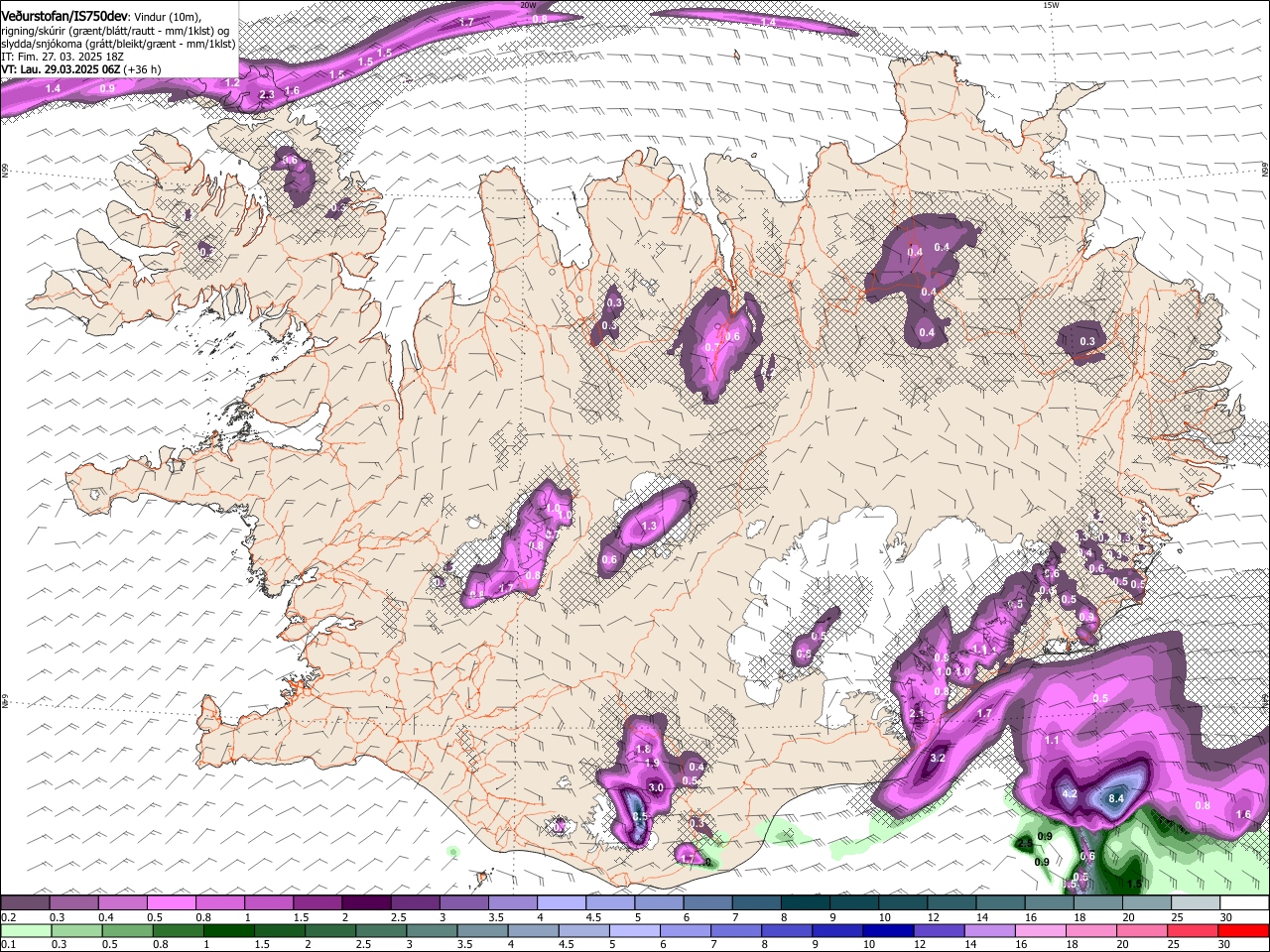Select the lower legend swatch starting at 0.5
The width and height of the screenshot is (1270, 952).
(127, 930)
